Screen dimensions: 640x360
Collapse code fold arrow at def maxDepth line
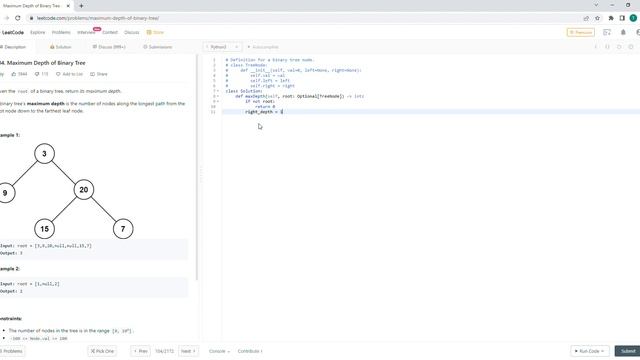(218, 96)
